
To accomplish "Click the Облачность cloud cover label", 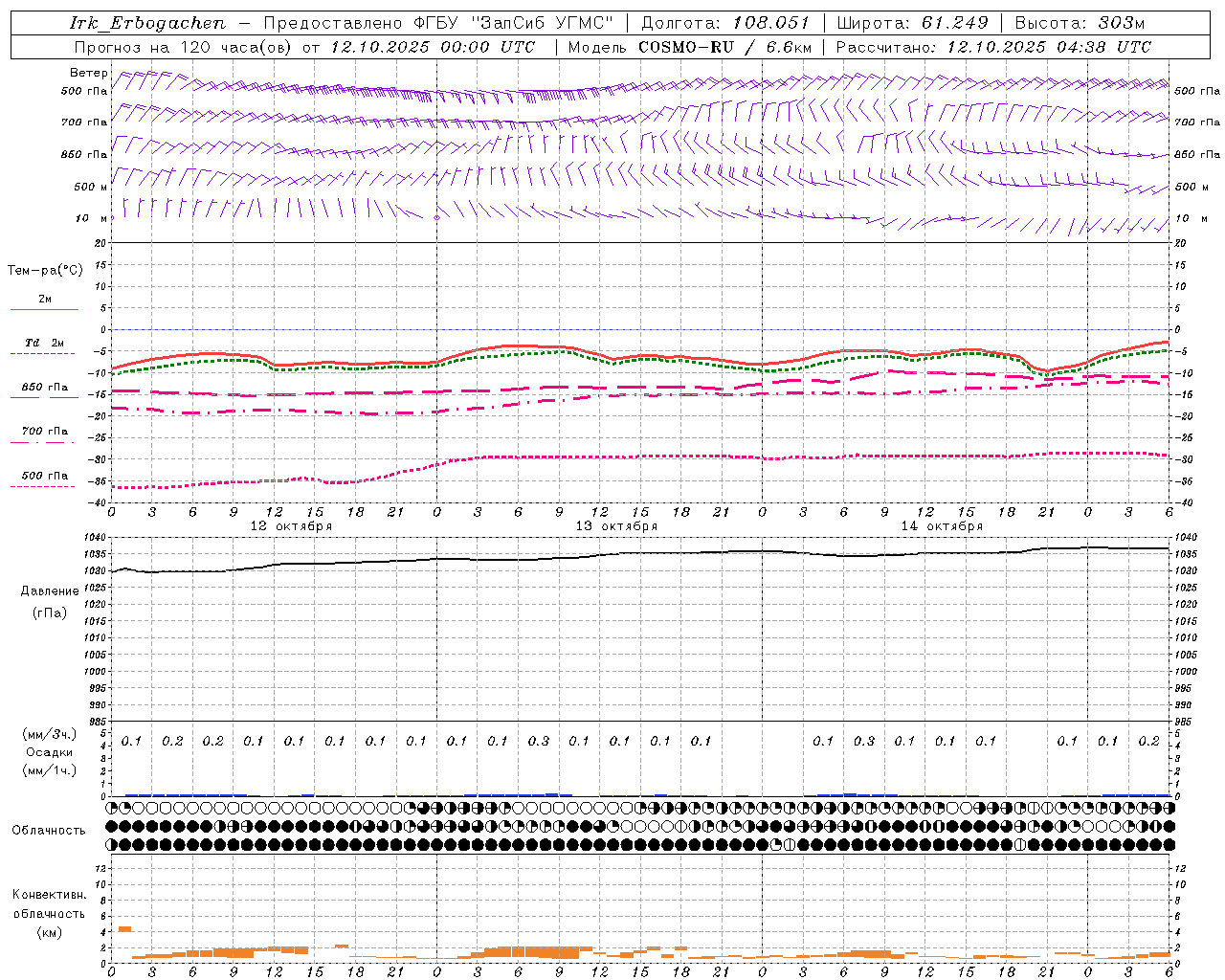I will pos(49,831).
